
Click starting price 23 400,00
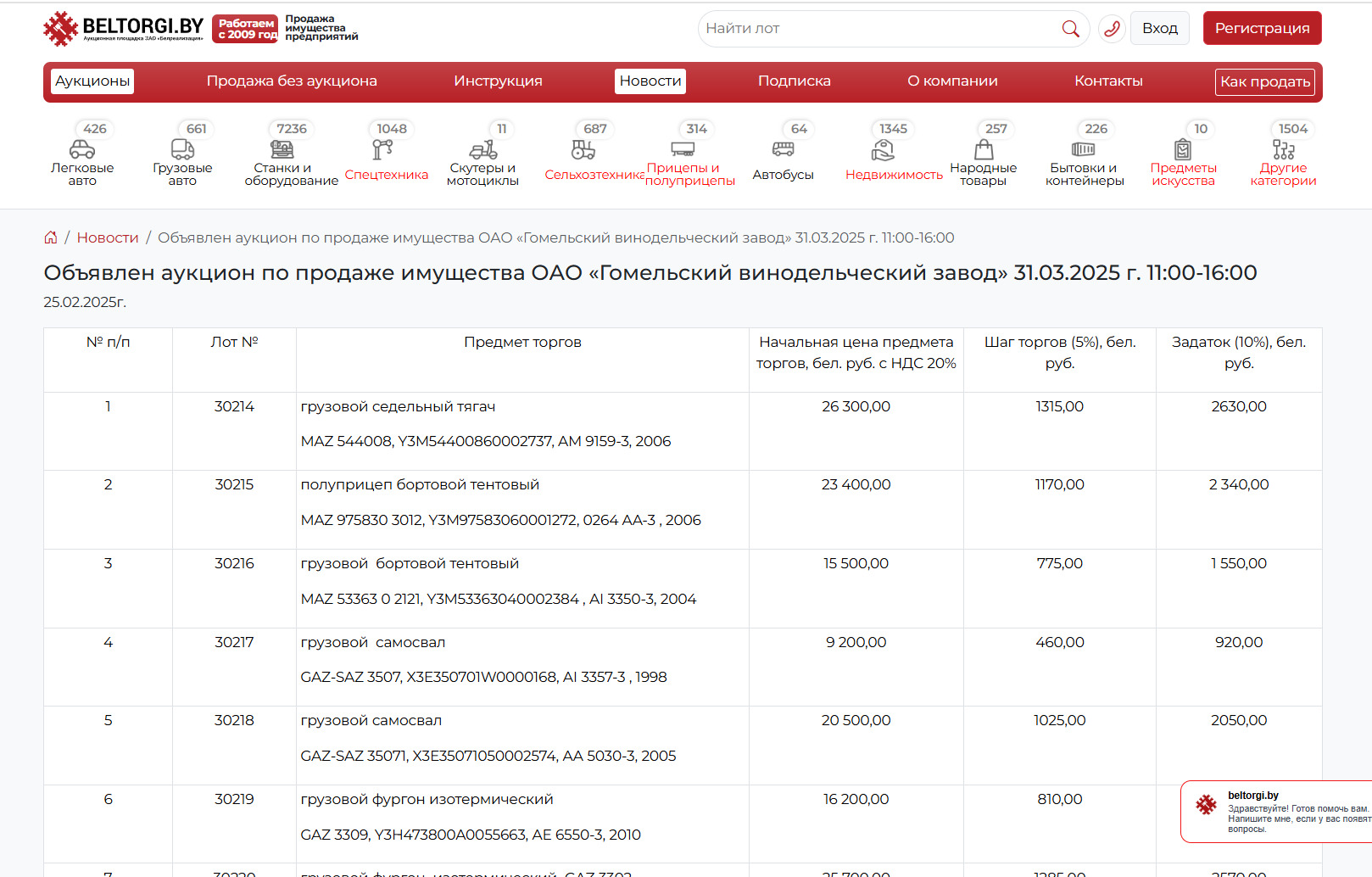click(856, 485)
